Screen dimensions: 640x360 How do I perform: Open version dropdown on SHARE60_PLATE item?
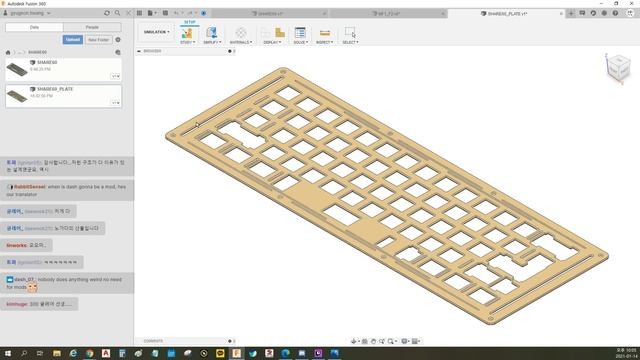(x=116, y=103)
